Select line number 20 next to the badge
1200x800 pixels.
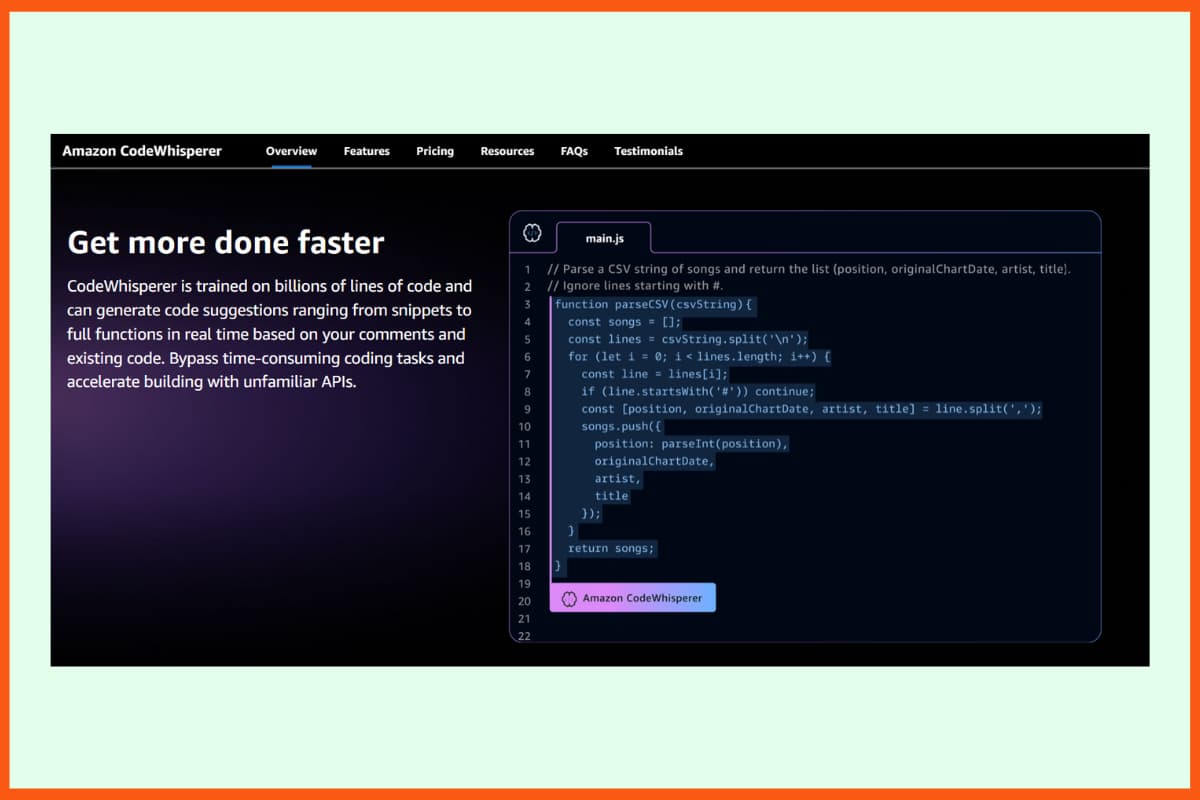pos(524,600)
